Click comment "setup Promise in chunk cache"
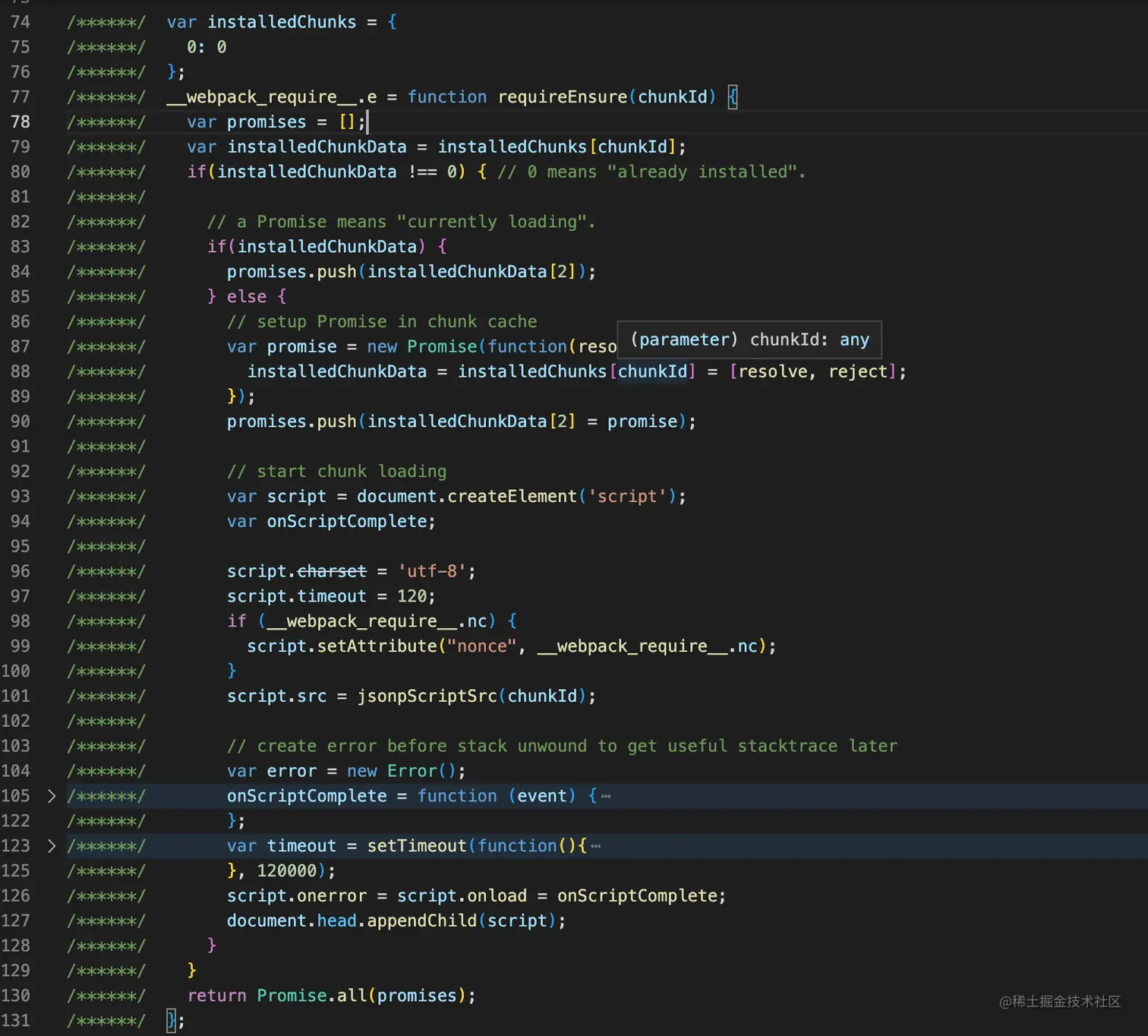The width and height of the screenshot is (1148, 1036). [x=382, y=322]
